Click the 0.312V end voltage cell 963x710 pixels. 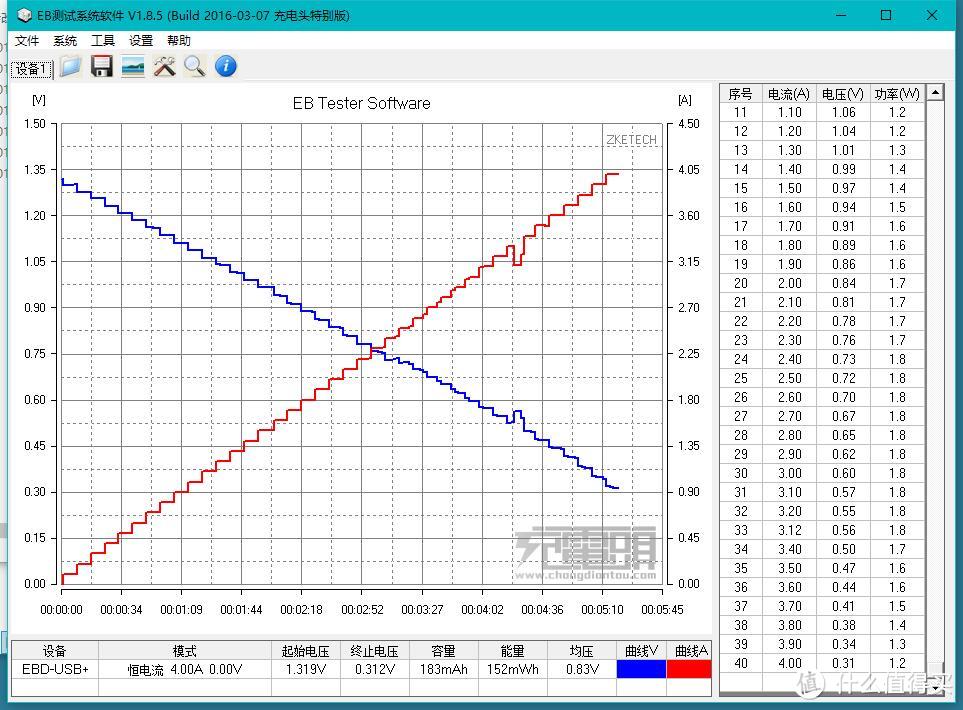click(375, 669)
